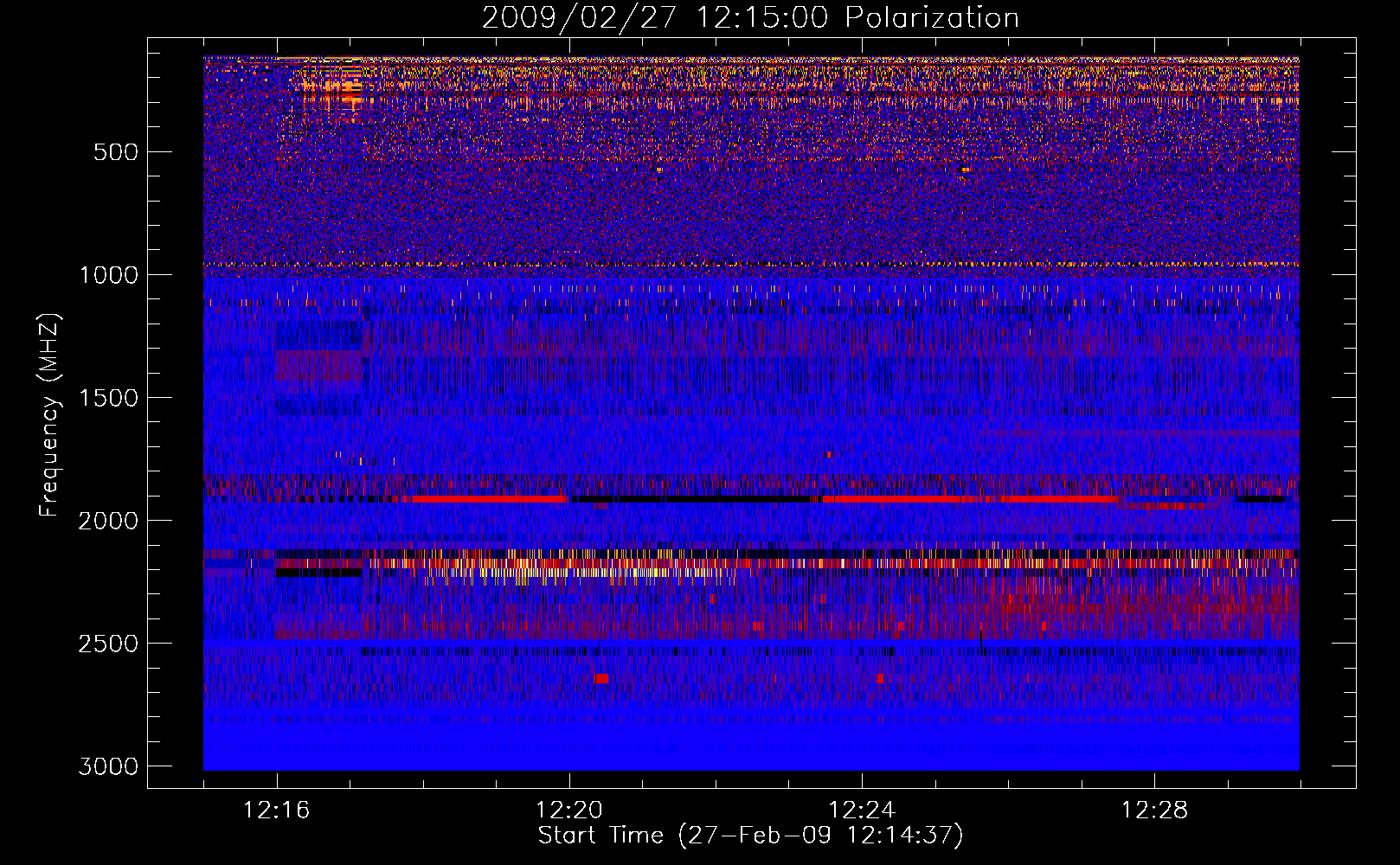Click the 12:16 time tick label
This screenshot has width=1400, height=865.
pos(276,811)
